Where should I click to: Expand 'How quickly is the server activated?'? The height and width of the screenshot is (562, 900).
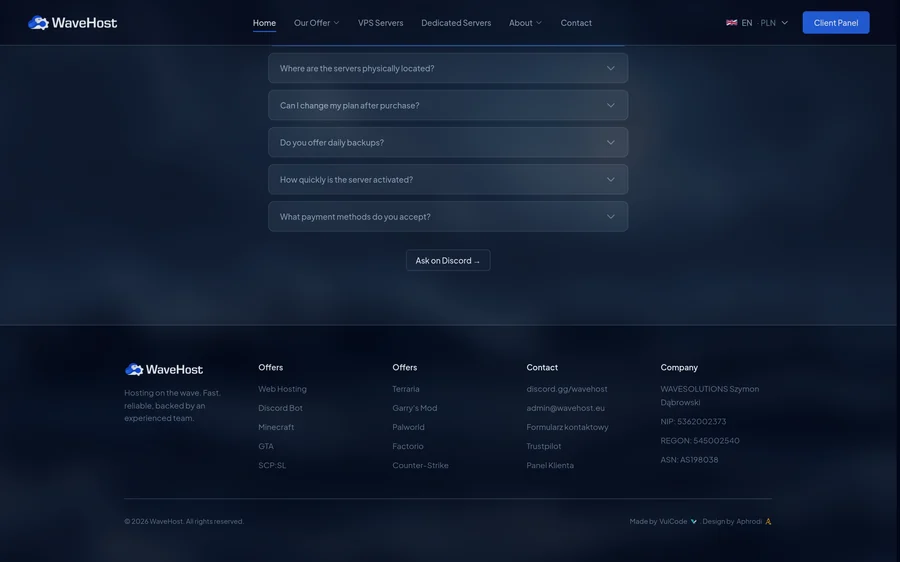[448, 180]
